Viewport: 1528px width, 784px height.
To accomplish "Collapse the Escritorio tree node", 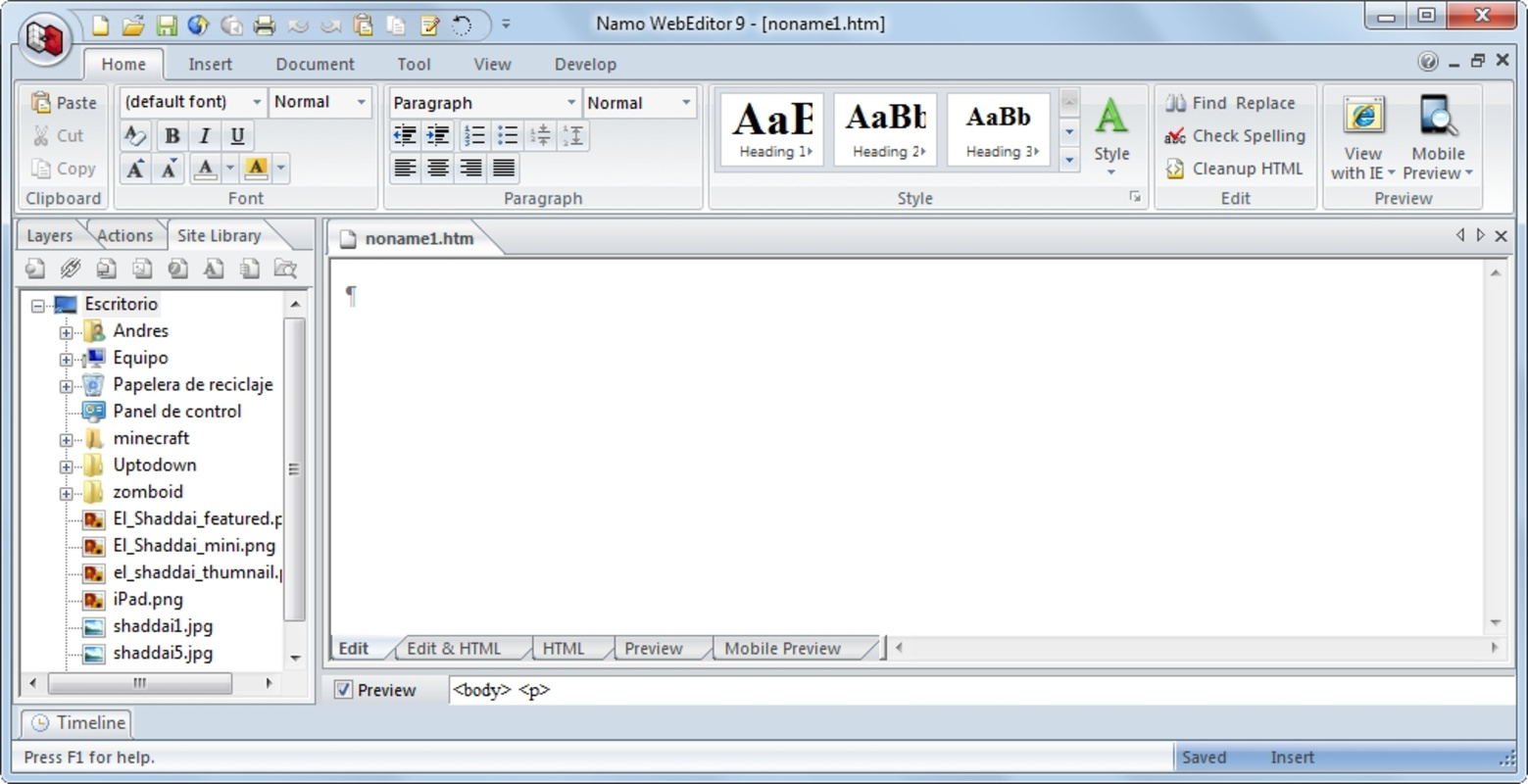I will pos(37,306).
